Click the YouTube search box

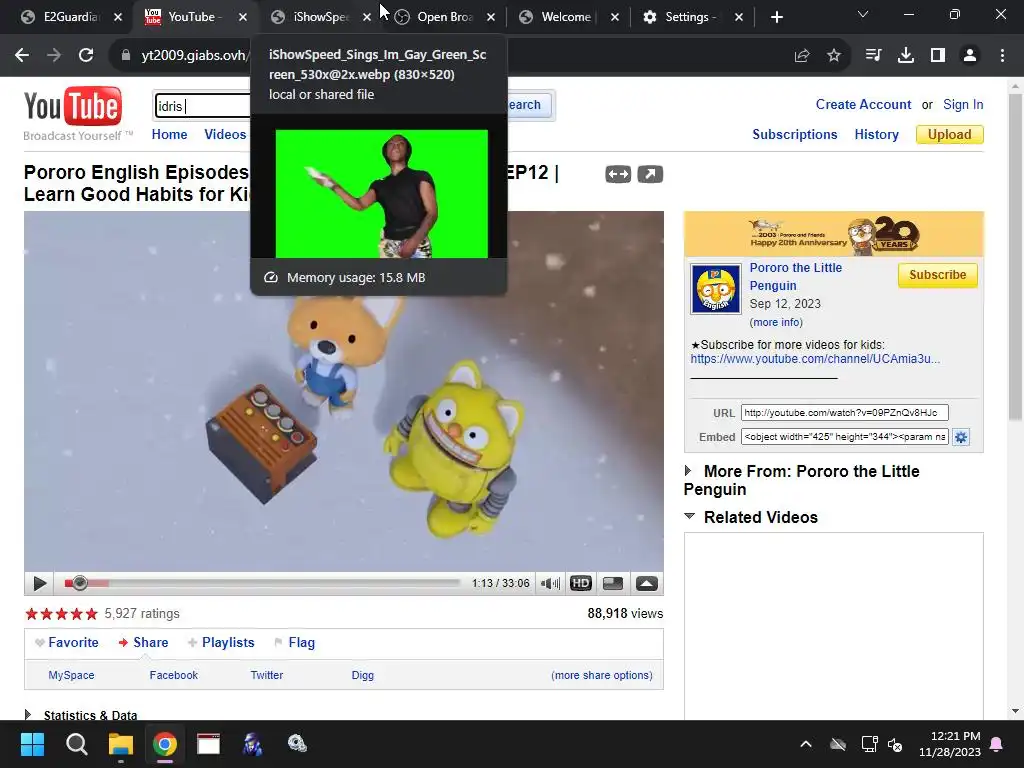click(x=202, y=106)
